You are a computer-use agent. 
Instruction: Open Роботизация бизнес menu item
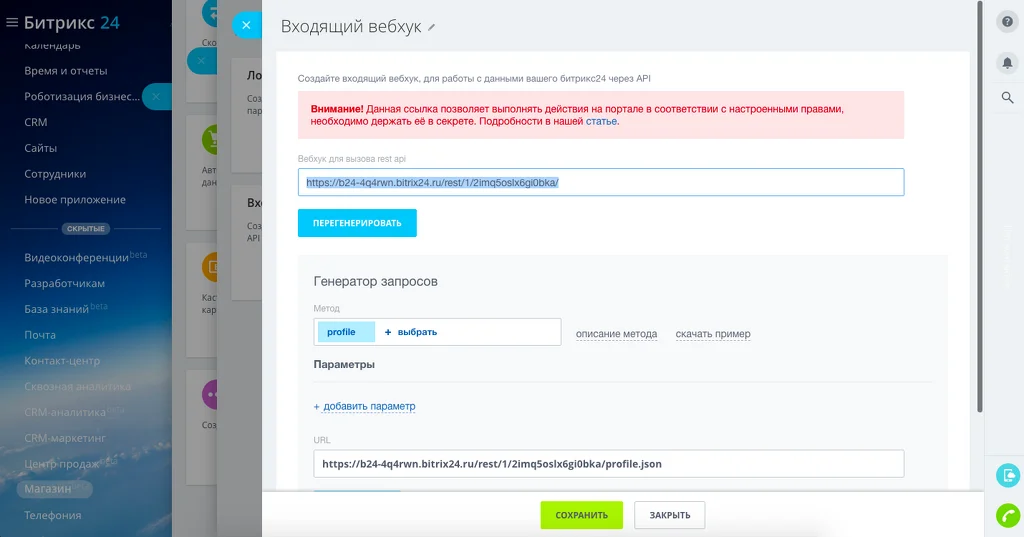82,97
